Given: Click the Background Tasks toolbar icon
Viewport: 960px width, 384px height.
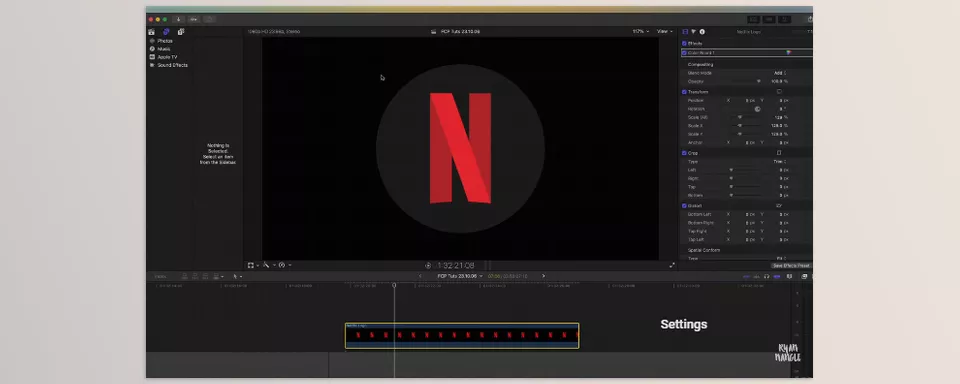Looking at the screenshot, I should coord(209,20).
